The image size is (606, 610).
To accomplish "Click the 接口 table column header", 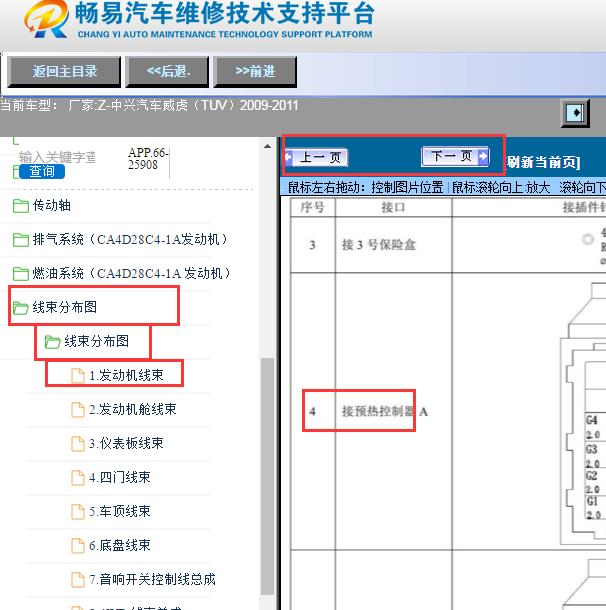I will [393, 207].
